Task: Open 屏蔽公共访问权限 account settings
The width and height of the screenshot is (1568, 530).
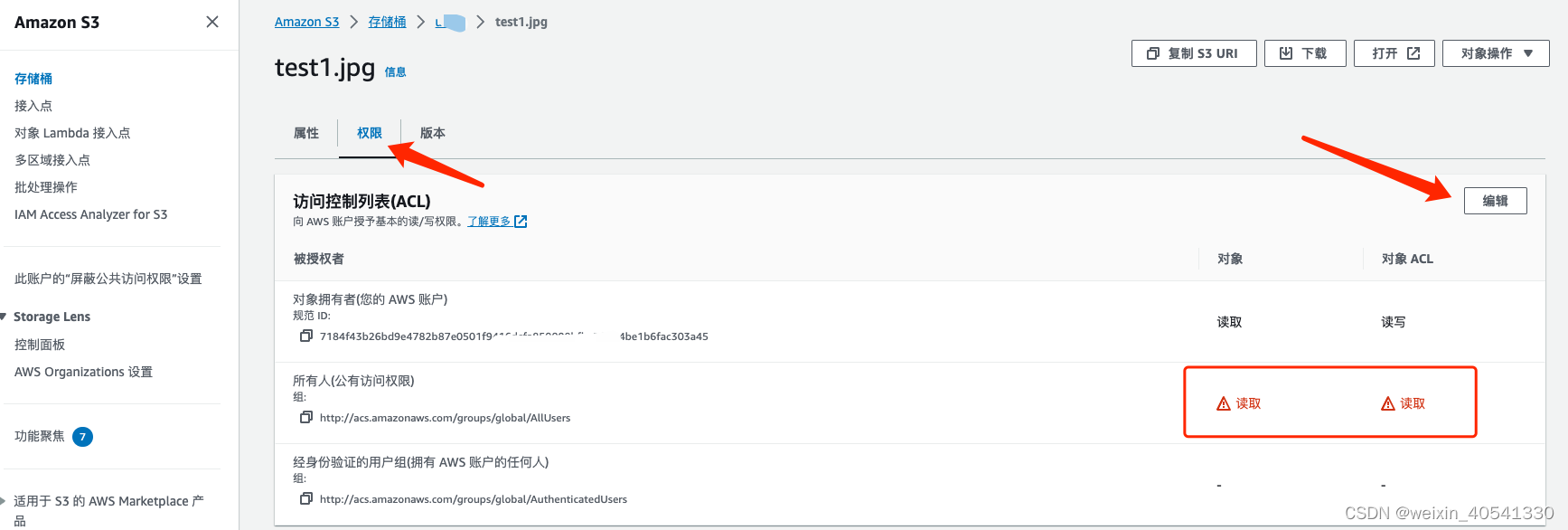Action: (108, 279)
